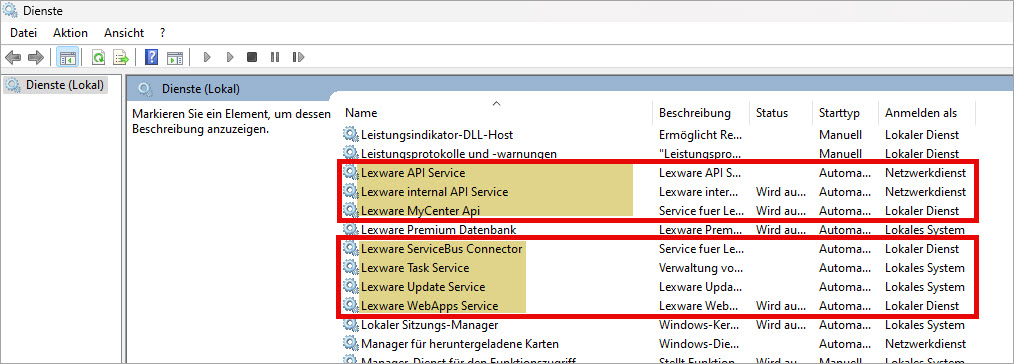
Task: Click the Back arrow toolbar icon
Action: pos(12,58)
